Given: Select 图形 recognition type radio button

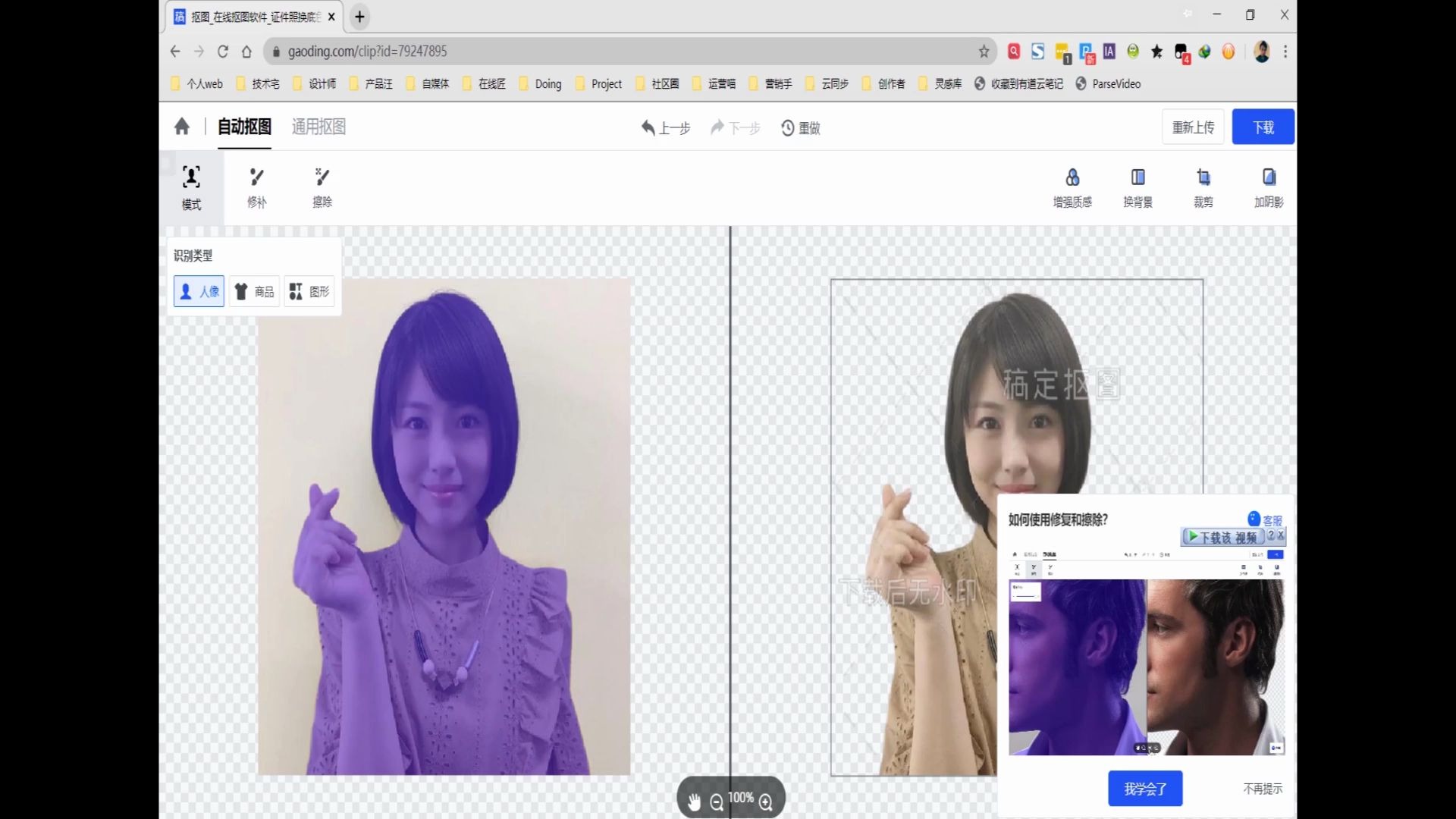Looking at the screenshot, I should click(x=310, y=291).
